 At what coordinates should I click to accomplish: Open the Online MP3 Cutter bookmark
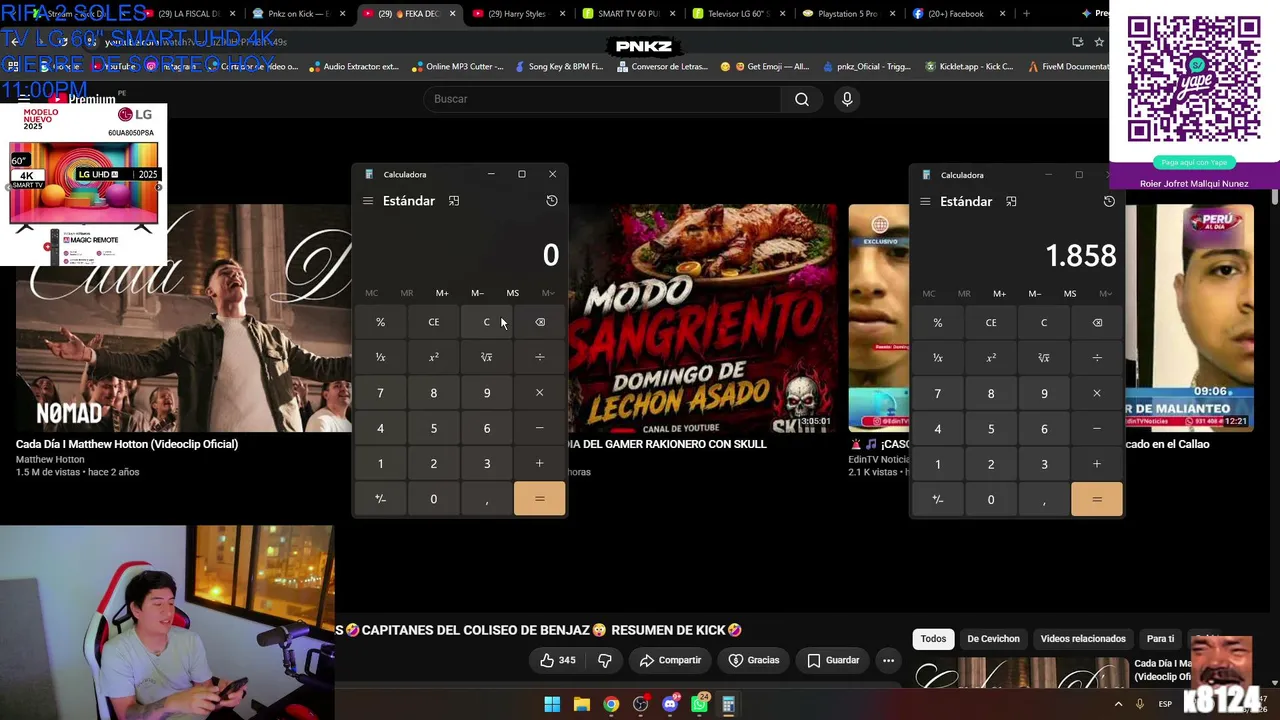[457, 67]
